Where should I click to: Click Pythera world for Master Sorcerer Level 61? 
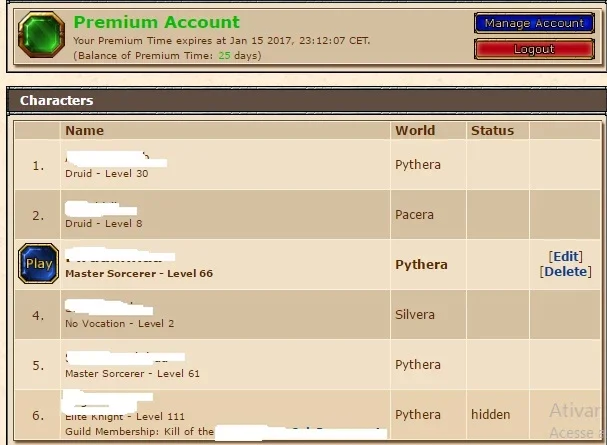click(x=418, y=365)
